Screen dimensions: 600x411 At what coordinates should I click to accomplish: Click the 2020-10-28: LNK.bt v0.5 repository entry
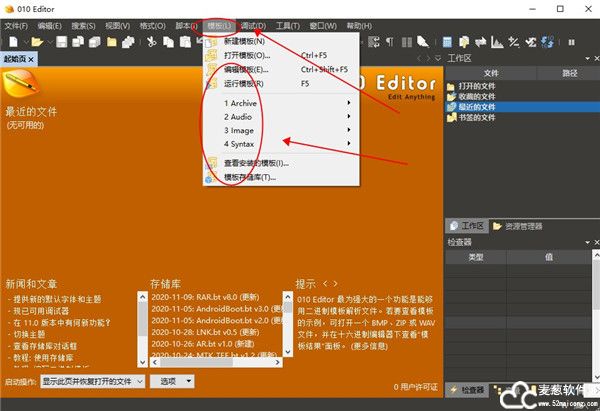pyautogui.click(x=205, y=332)
